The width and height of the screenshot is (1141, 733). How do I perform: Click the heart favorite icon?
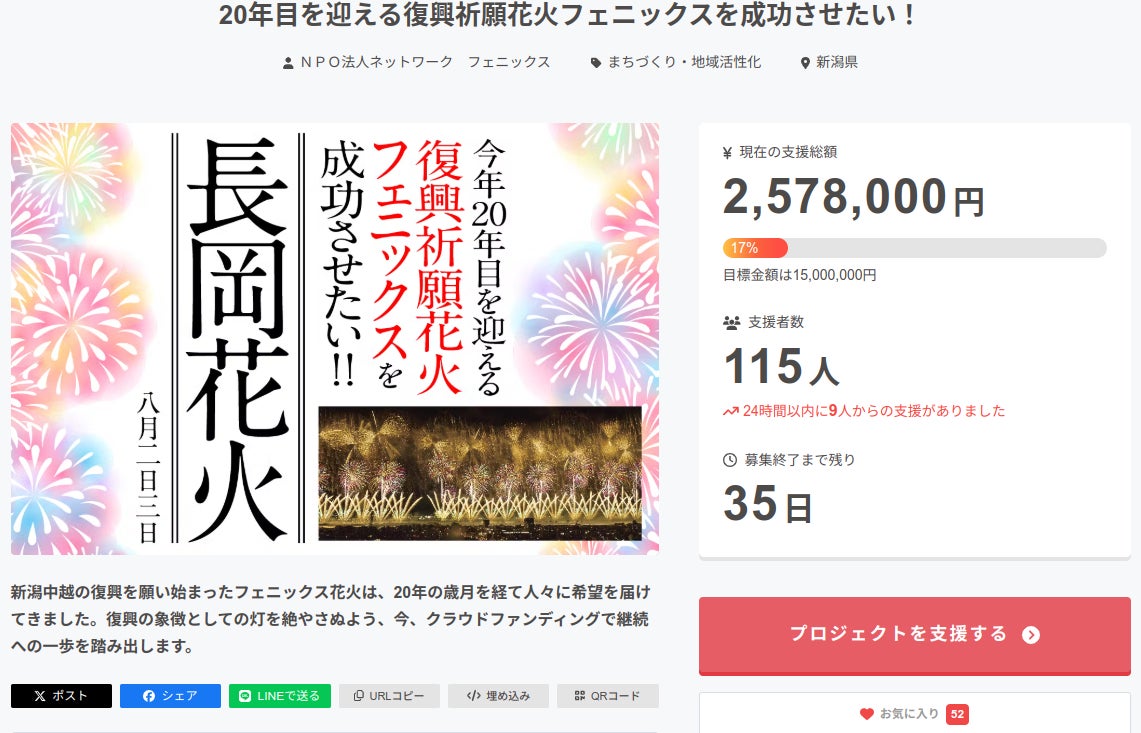pos(867,714)
